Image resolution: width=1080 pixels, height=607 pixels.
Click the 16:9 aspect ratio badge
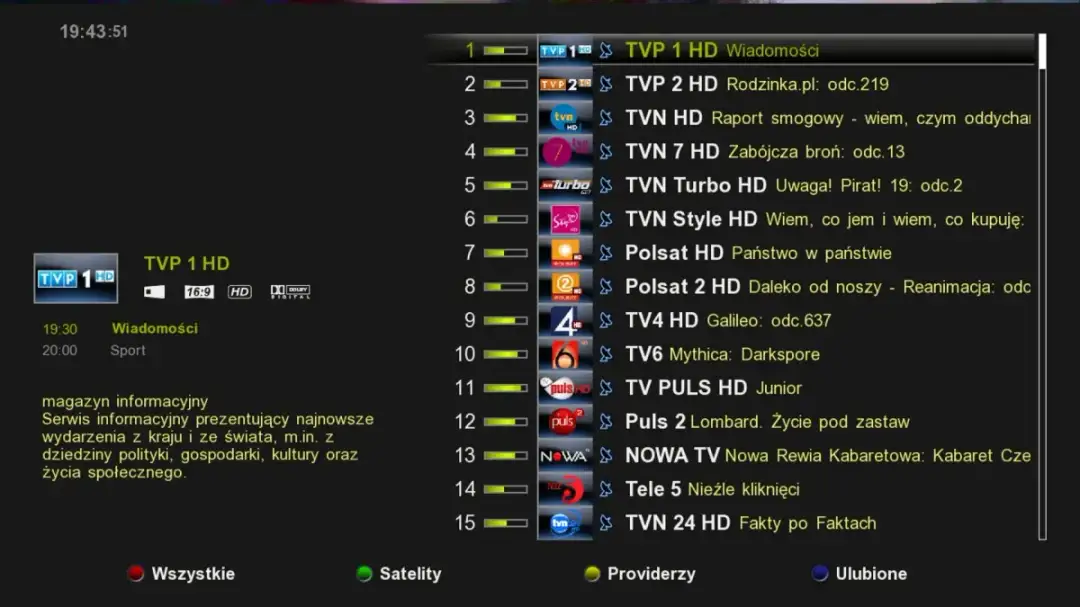point(199,292)
